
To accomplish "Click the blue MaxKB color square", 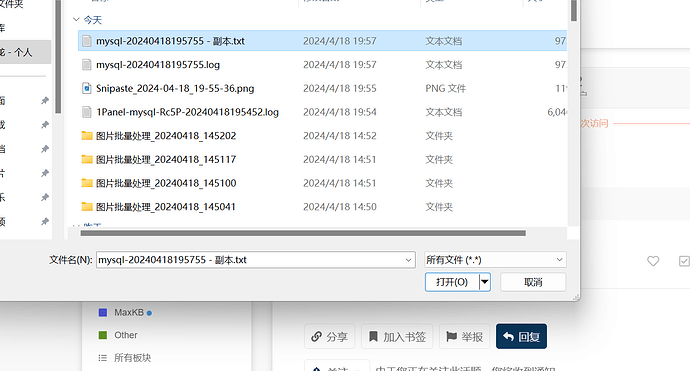I will point(103,312).
